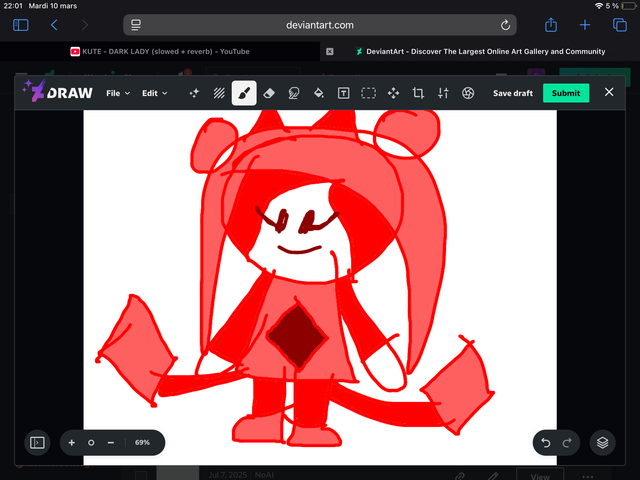Select the Crop tool
640x480 pixels.
tap(418, 93)
